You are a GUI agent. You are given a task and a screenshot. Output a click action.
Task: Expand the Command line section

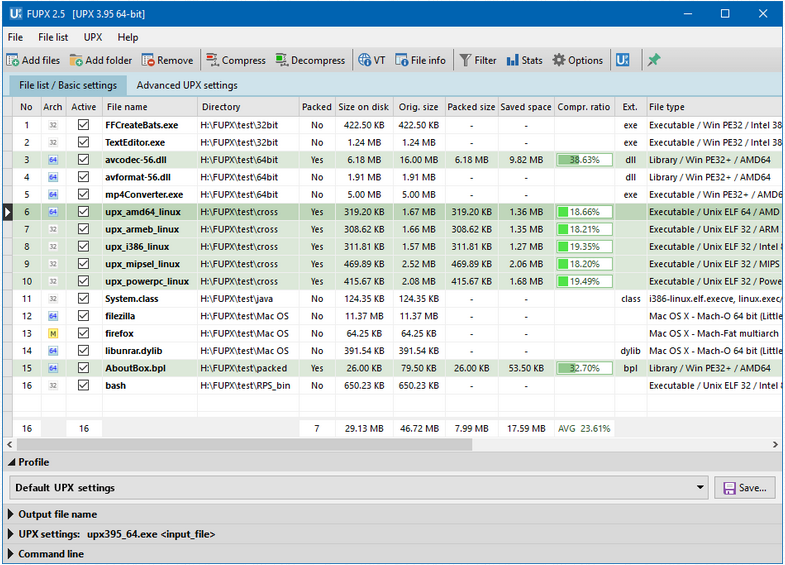[11, 554]
